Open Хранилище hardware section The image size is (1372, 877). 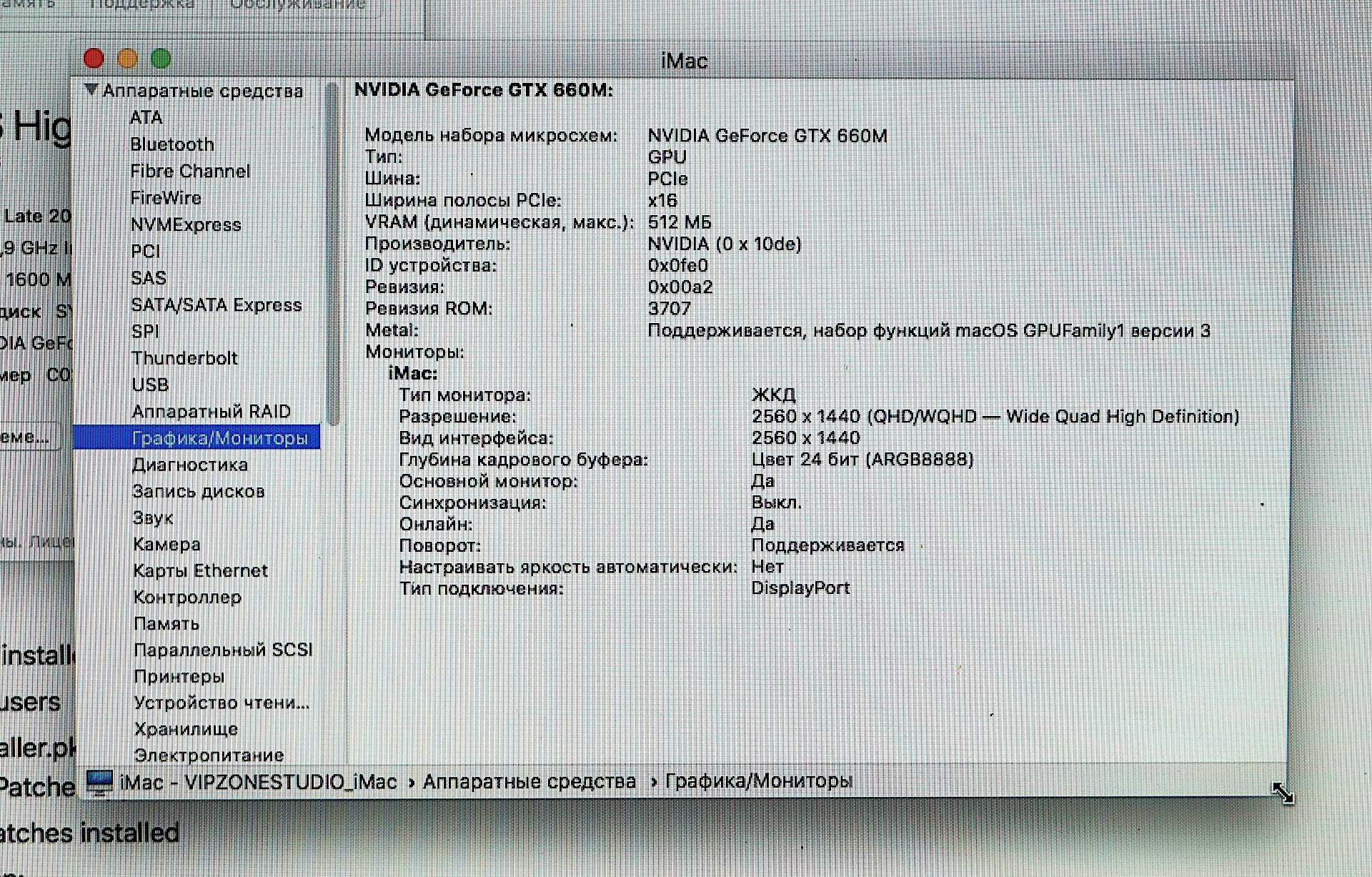pos(186,729)
